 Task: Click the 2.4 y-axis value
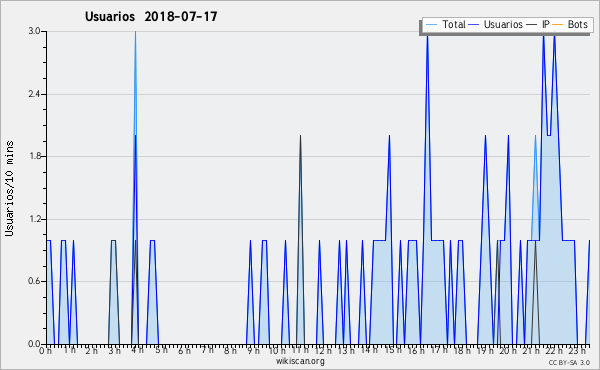click(34, 94)
